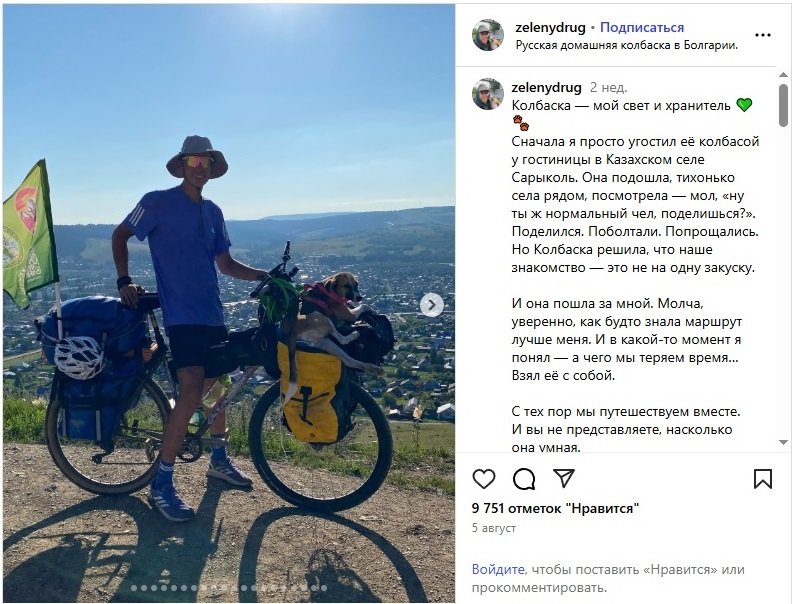This screenshot has width=792, height=604.
Task: Follow the account via Подписаться
Action: (x=641, y=27)
